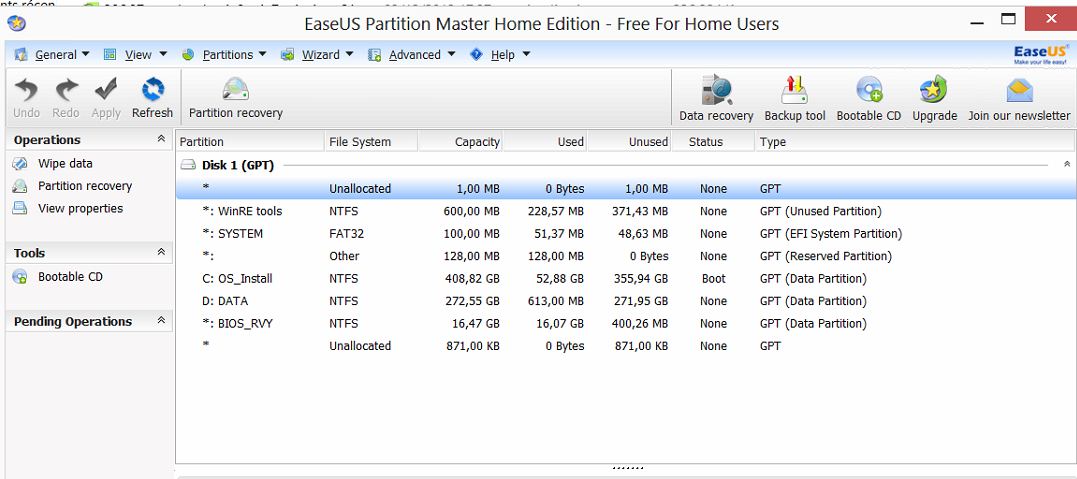The height and width of the screenshot is (479, 1077).
Task: Sort by the Used column header
Action: [x=544, y=142]
